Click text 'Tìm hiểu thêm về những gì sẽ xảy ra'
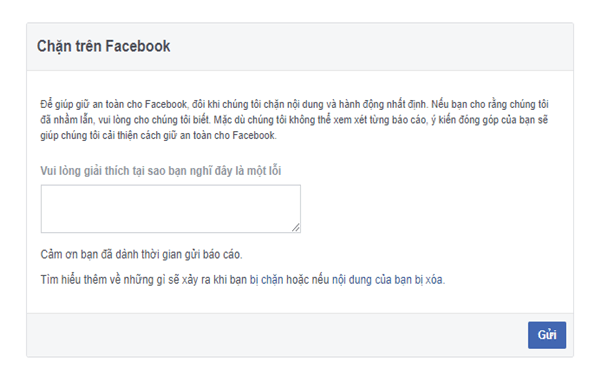This screenshot has height=375, width=600. click(x=125, y=280)
